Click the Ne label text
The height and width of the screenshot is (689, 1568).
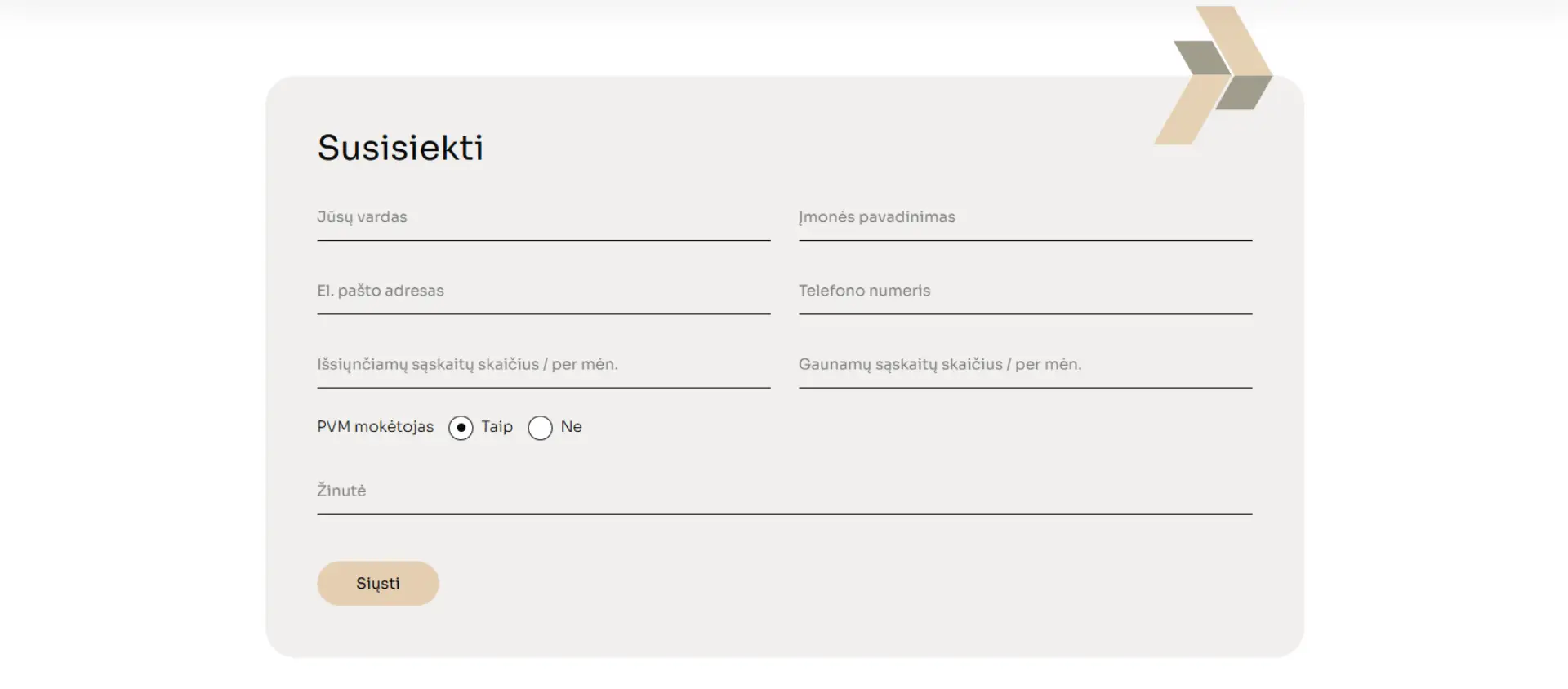coord(571,427)
